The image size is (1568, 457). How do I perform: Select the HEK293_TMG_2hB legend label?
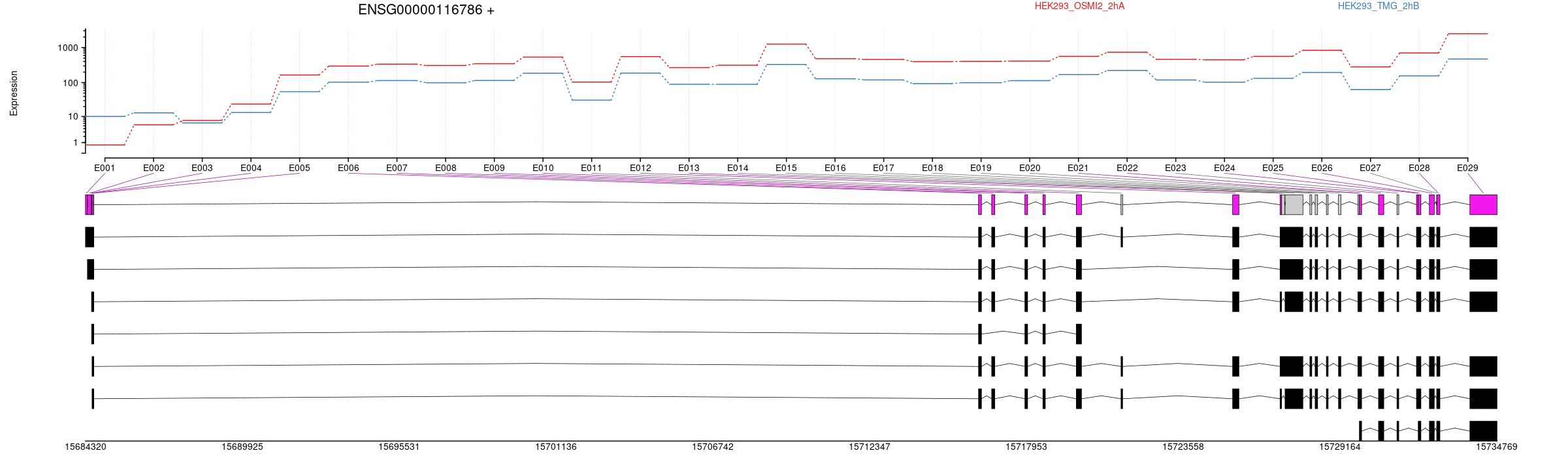(x=1379, y=6)
